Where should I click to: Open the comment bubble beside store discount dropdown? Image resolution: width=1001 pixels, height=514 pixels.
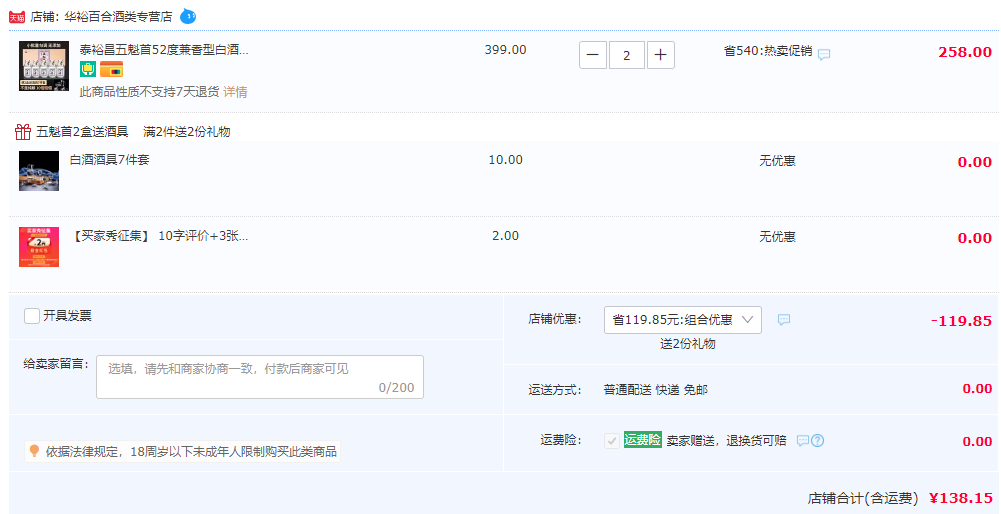tap(784, 320)
